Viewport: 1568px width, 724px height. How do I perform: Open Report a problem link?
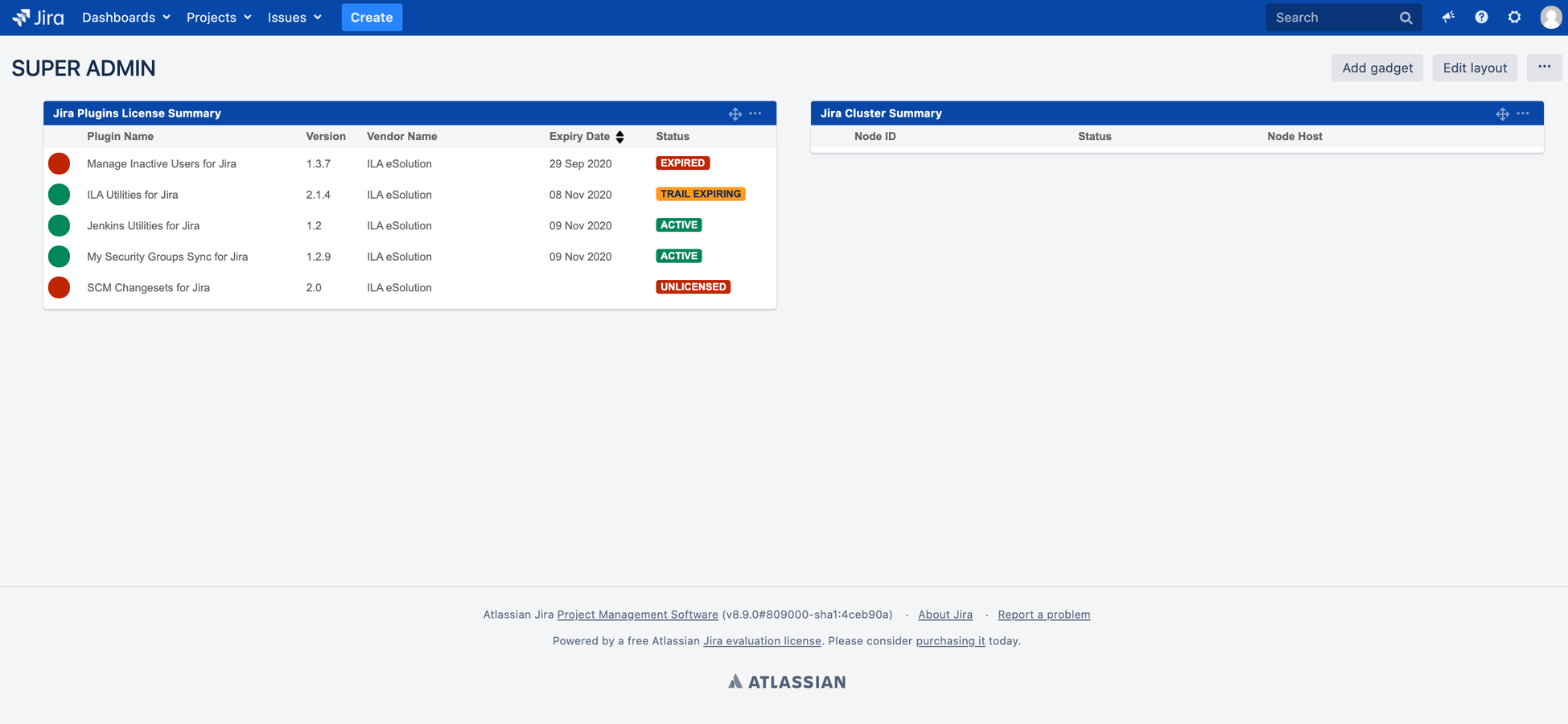(x=1044, y=615)
